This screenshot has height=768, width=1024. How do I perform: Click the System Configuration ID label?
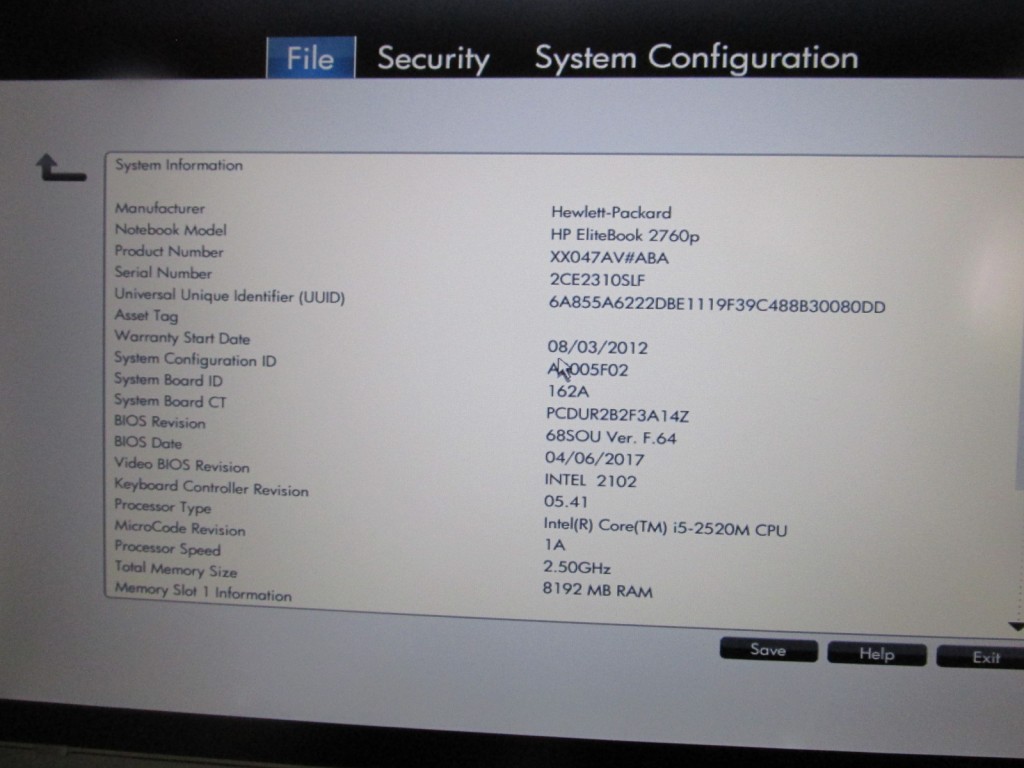coord(195,360)
